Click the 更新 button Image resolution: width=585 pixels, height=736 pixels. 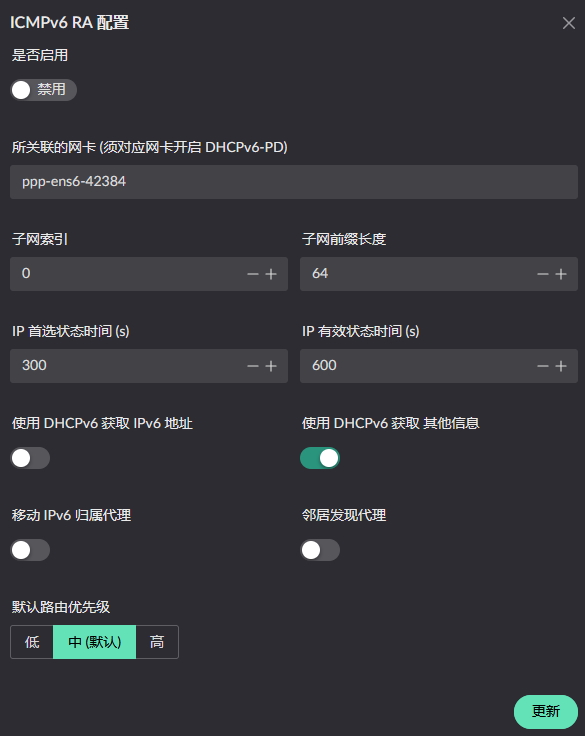point(546,712)
